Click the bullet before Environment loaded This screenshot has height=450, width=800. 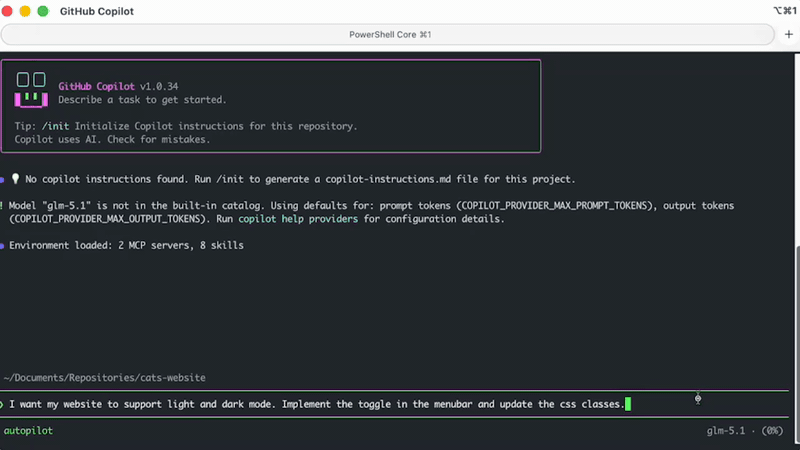click(x=2, y=245)
